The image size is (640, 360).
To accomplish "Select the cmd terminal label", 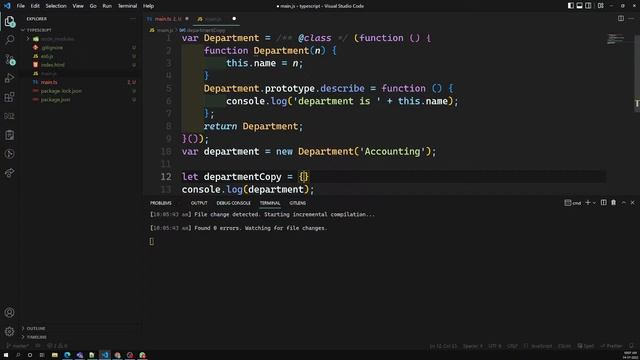I will (x=573, y=203).
